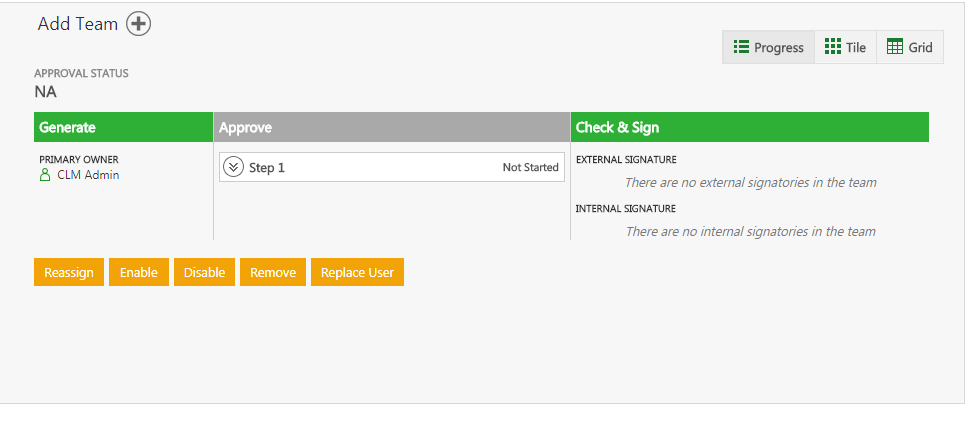The width and height of the screenshot is (965, 421).
Task: Switch to Progress view
Action: (x=768, y=47)
